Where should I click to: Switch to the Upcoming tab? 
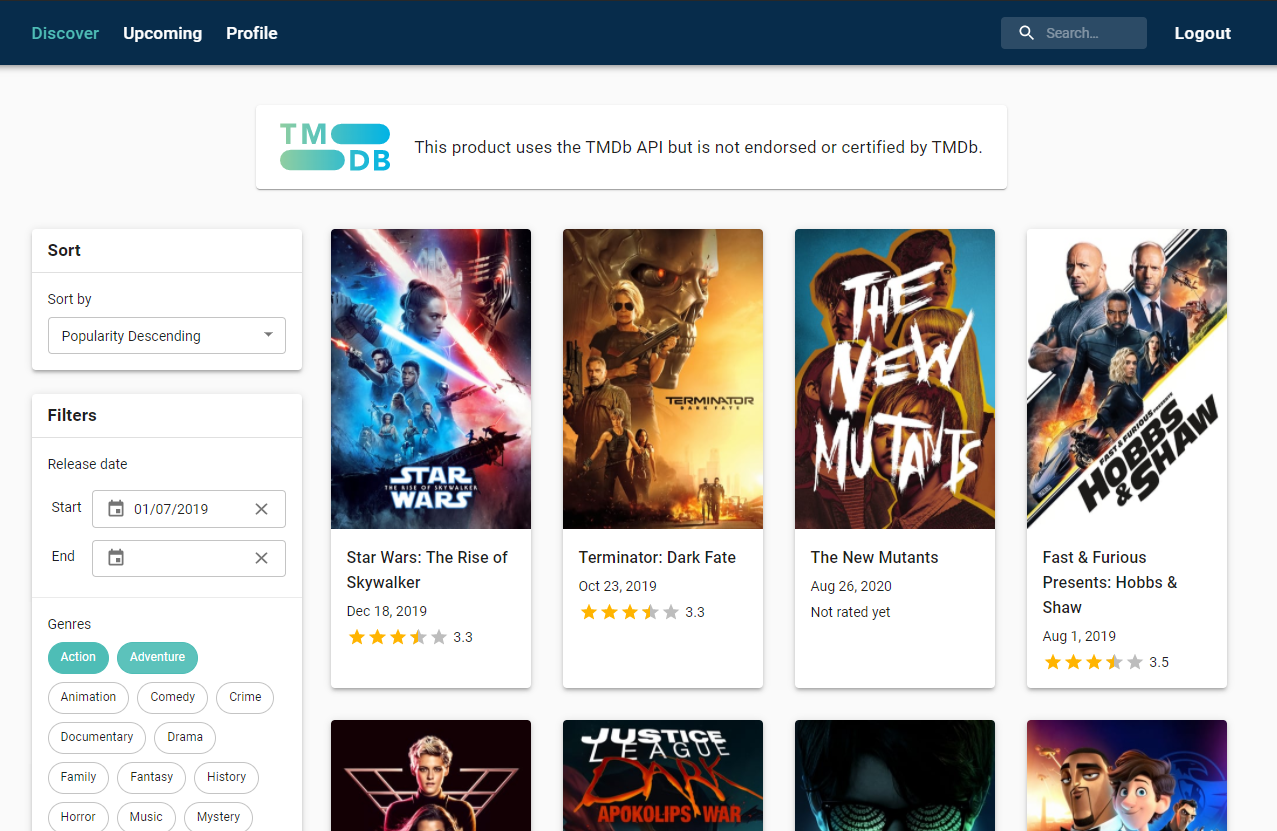162,33
